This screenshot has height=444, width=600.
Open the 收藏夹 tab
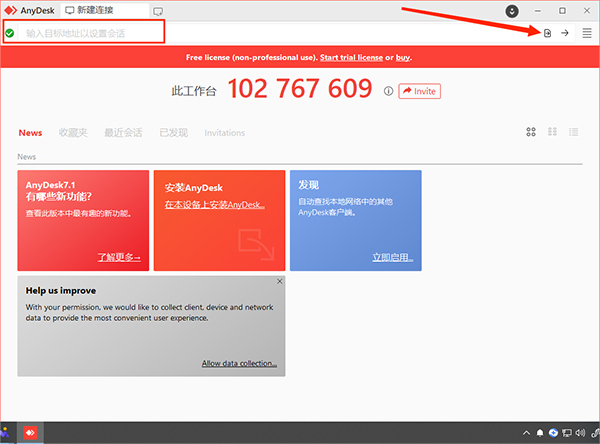[x=73, y=133]
